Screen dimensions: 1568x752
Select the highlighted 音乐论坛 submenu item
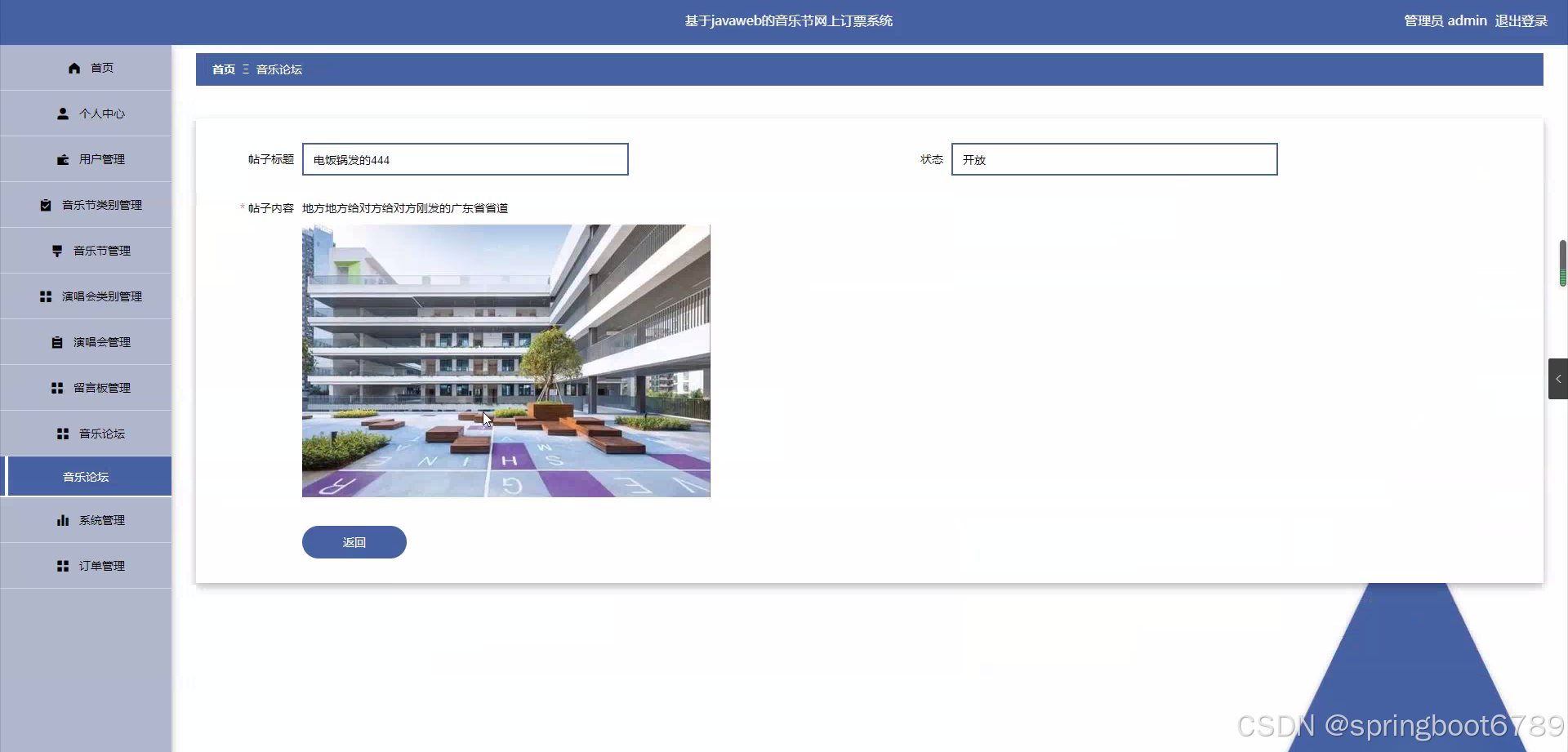(86, 477)
